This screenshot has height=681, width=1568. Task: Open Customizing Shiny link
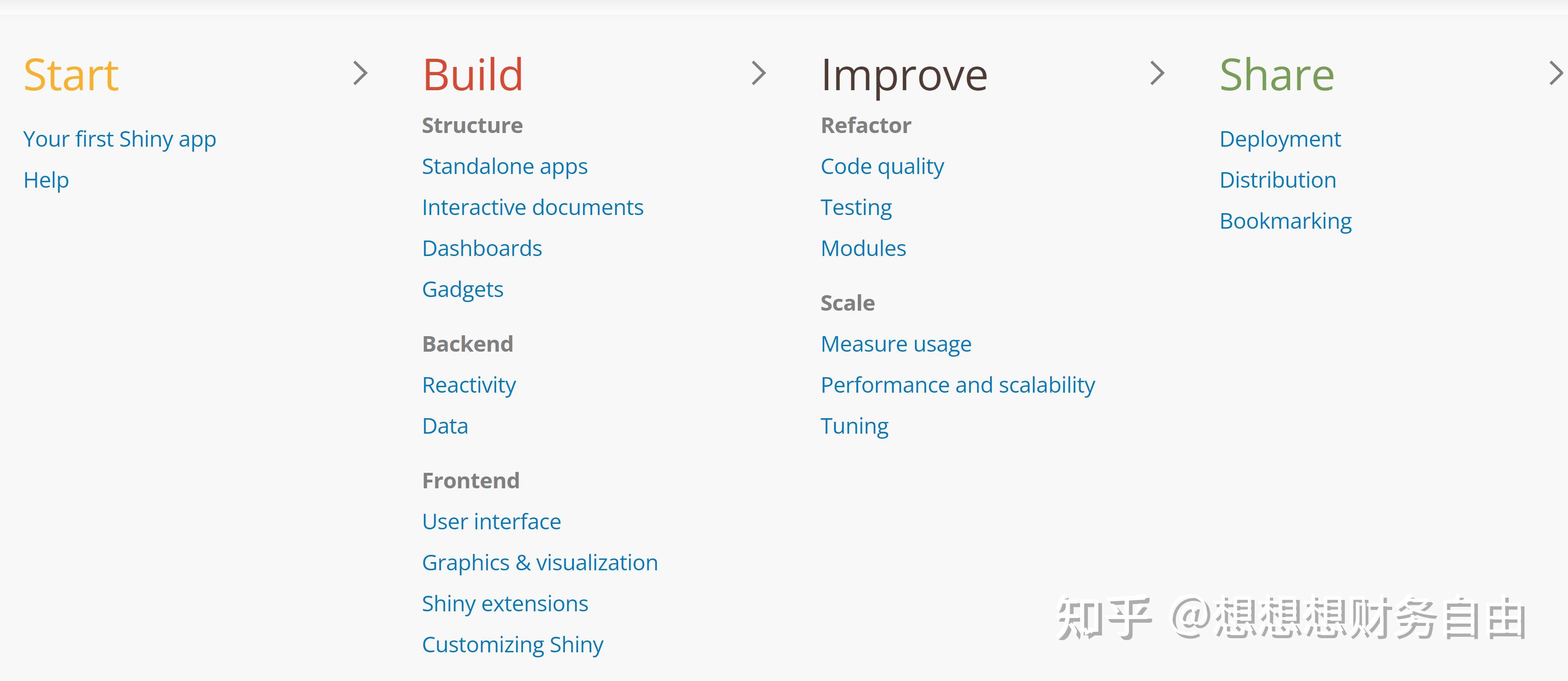tap(512, 645)
